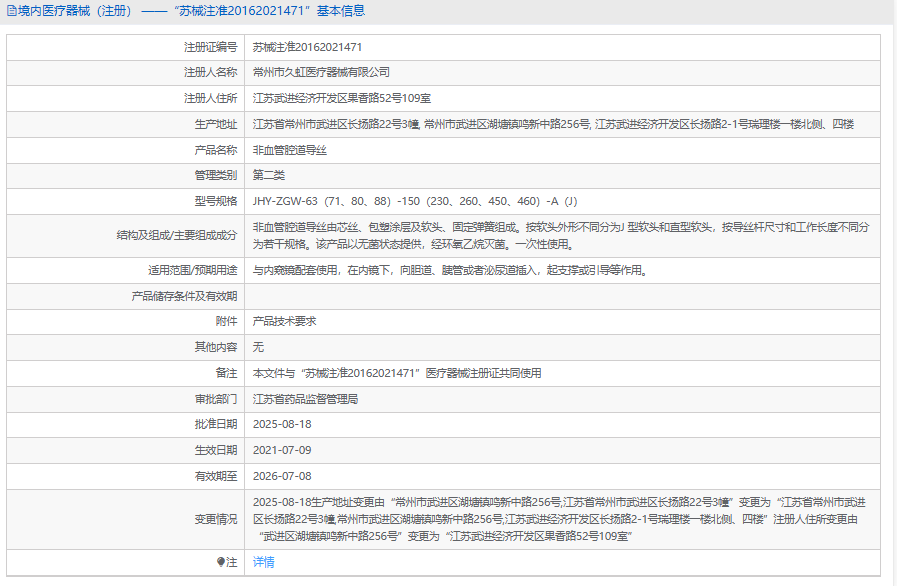The width and height of the screenshot is (897, 586).
Task: Select effective date 2021-07-09
Action: click(282, 450)
